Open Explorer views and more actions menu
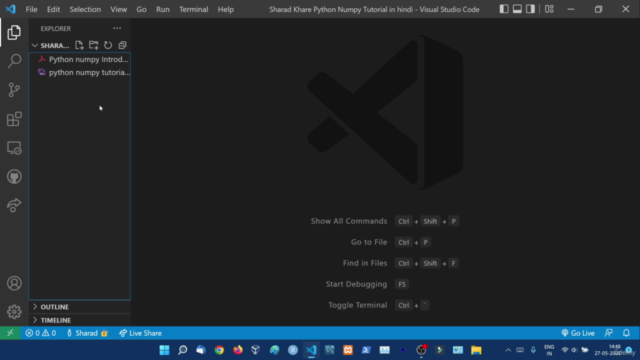Image resolution: width=640 pixels, height=360 pixels. tap(117, 28)
